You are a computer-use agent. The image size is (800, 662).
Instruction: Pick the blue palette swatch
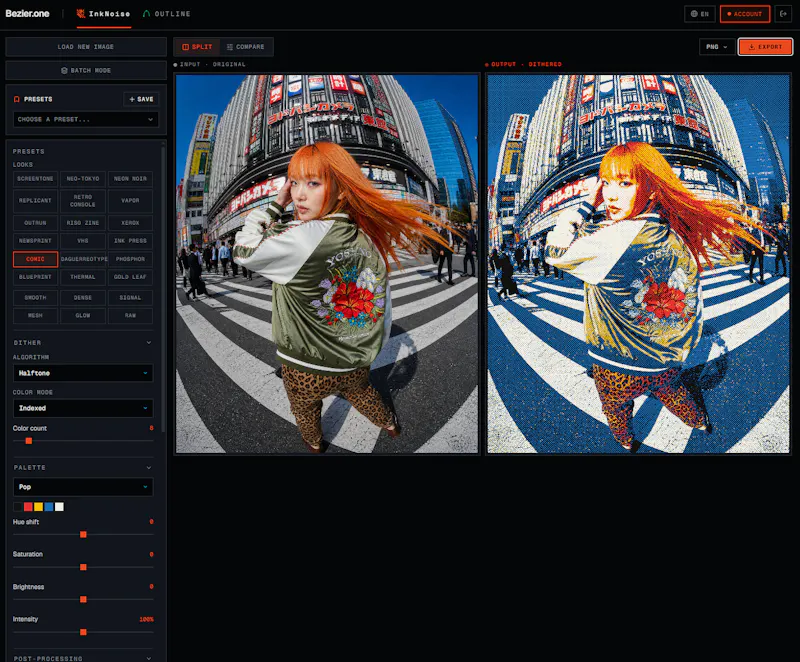(x=49, y=506)
